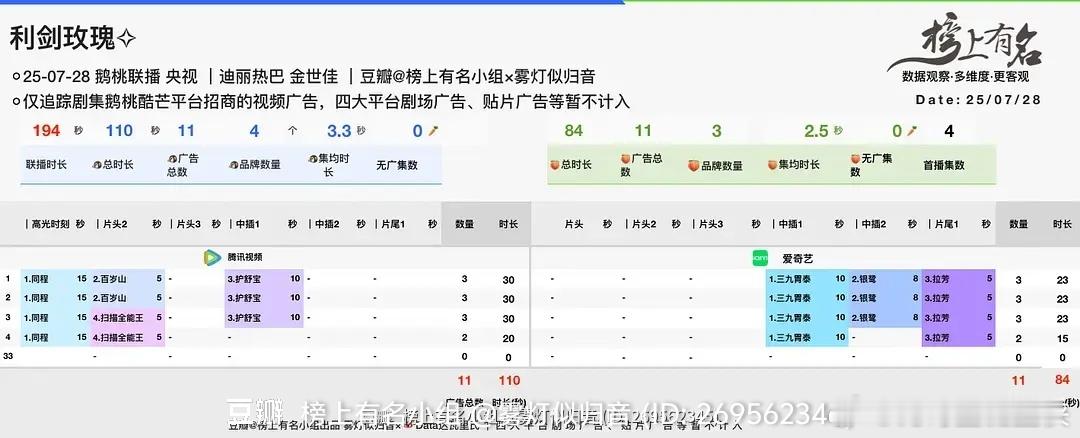Select 1.同程 cell in row 1
The width and height of the screenshot is (1080, 438).
click(56, 279)
